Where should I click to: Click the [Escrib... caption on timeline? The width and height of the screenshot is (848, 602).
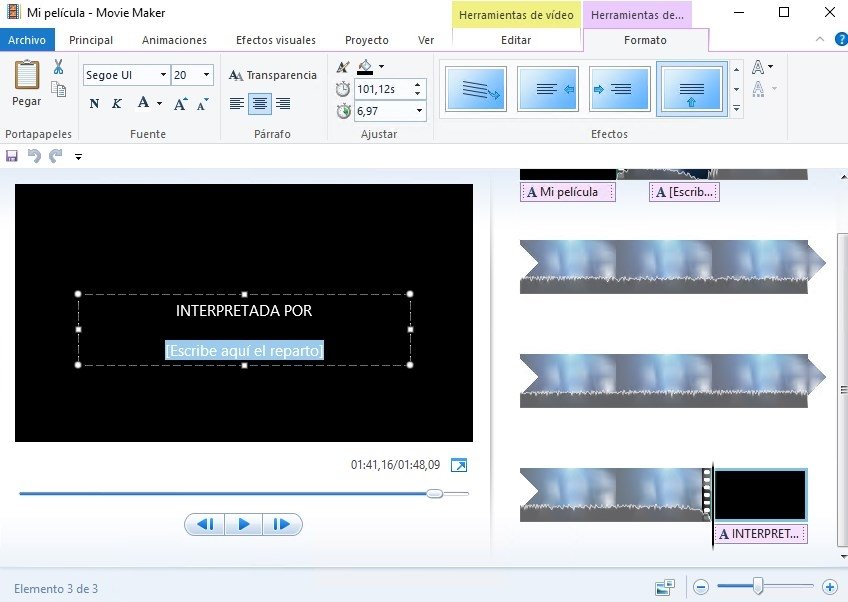[684, 192]
